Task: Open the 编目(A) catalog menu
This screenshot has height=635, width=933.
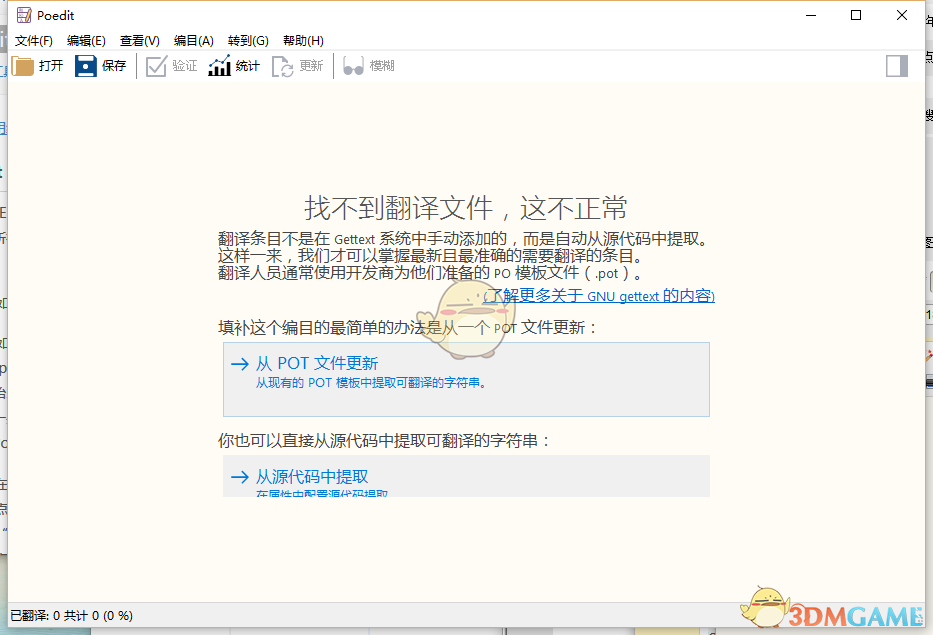Action: click(x=194, y=41)
